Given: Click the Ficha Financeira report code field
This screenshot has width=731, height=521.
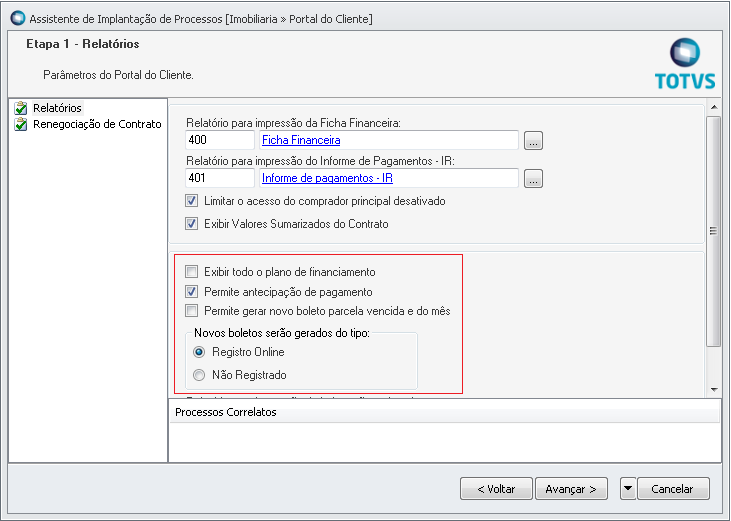Looking at the screenshot, I should (220, 140).
